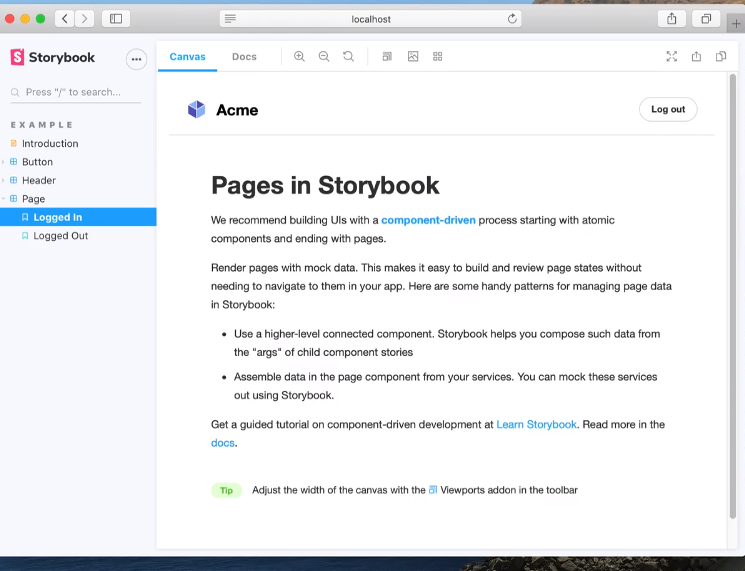Click the Introduction document icon

[14, 143]
